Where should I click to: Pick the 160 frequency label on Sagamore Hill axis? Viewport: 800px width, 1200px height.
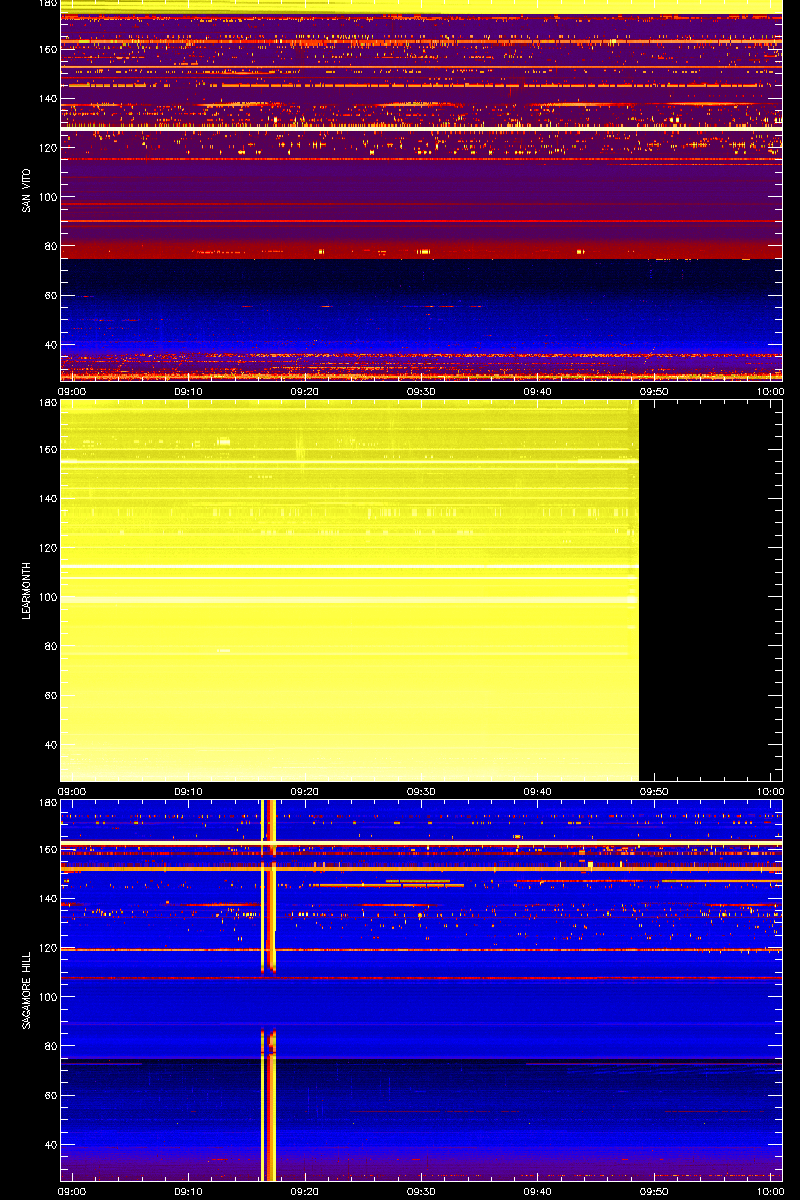click(x=46, y=849)
